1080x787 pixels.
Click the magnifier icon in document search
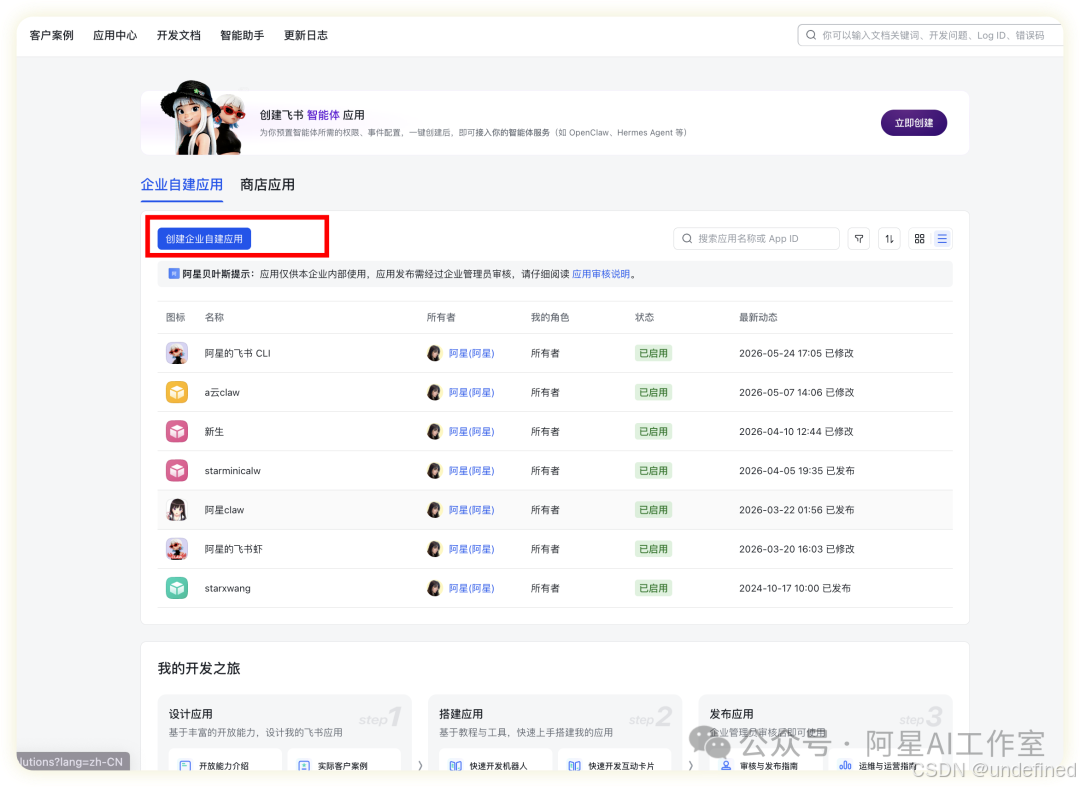(x=811, y=35)
